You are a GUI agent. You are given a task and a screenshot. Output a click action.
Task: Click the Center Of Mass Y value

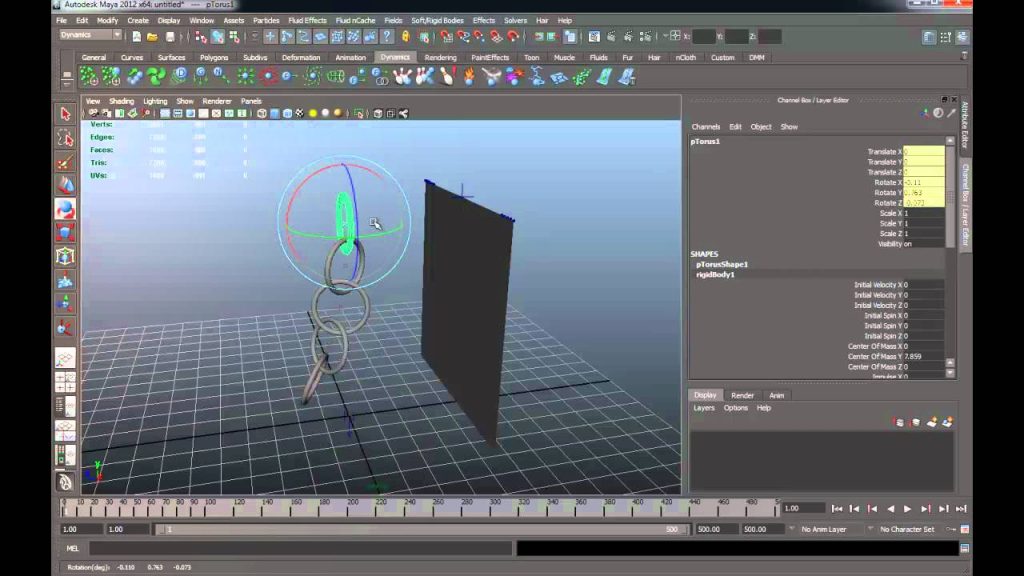coord(923,357)
